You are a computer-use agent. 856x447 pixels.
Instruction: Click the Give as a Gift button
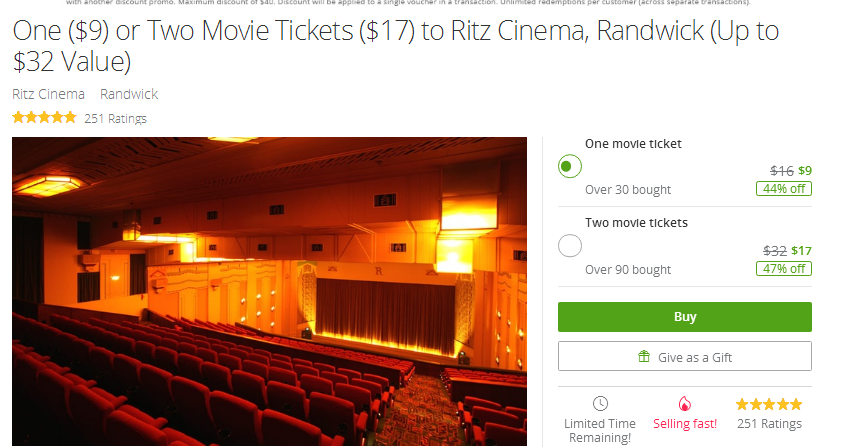[x=685, y=356]
